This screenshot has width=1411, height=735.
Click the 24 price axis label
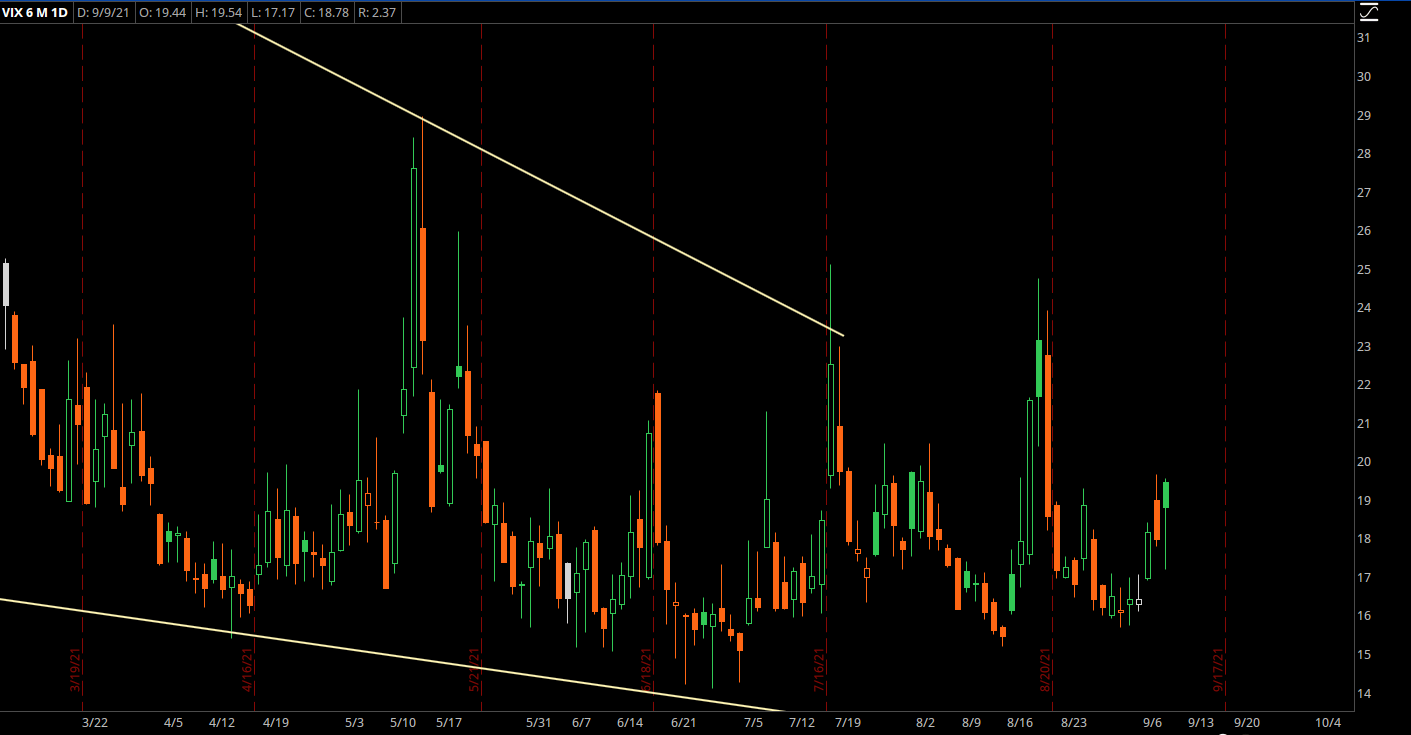[1362, 308]
